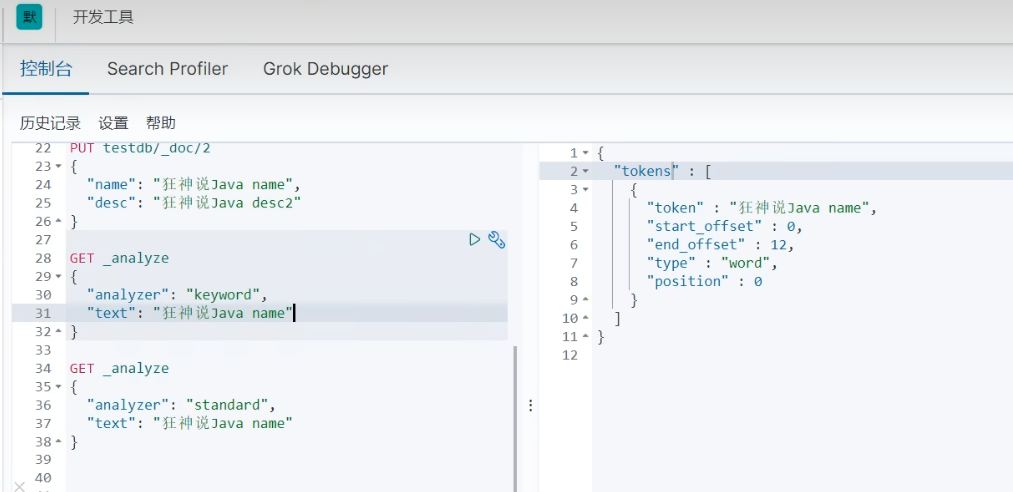Toggle fold arrow at output line 11

[585, 337]
